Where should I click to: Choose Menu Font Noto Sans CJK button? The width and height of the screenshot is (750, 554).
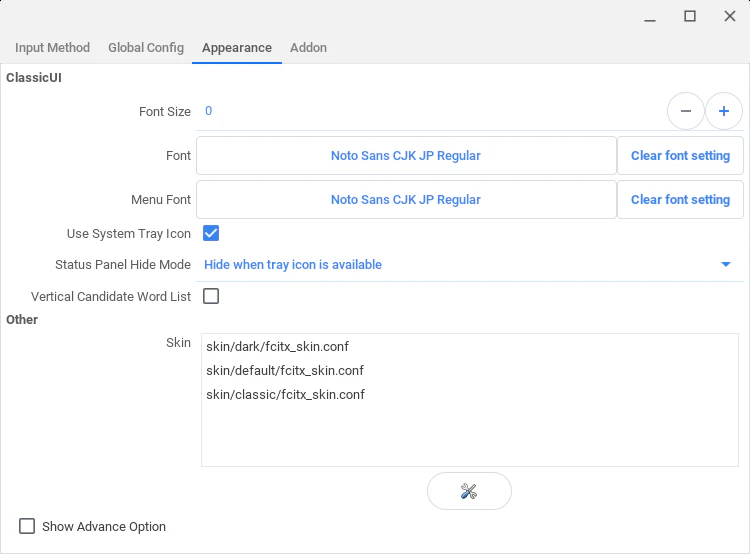(x=406, y=199)
